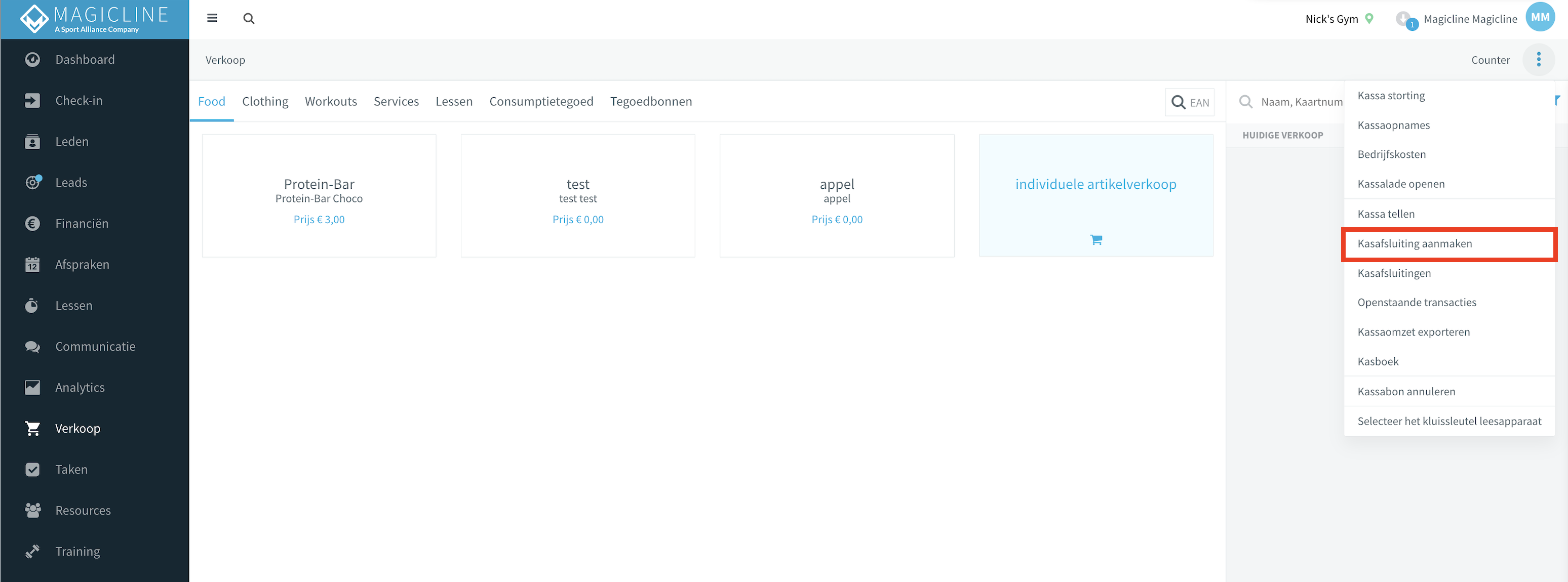Select Kassaomzet exporteren menu entry
Viewport: 1568px width, 582px height.
pyautogui.click(x=1448, y=332)
